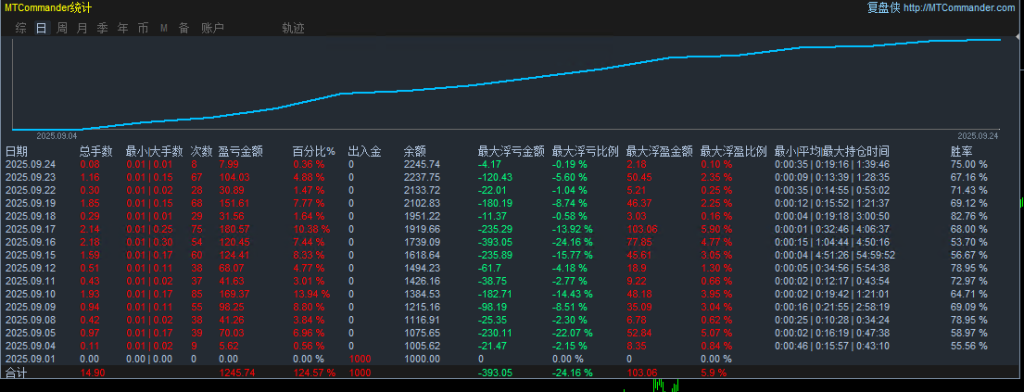Select the 2025.09.19 row date
Image resolution: width=1024 pixels, height=392 pixels.
point(30,203)
